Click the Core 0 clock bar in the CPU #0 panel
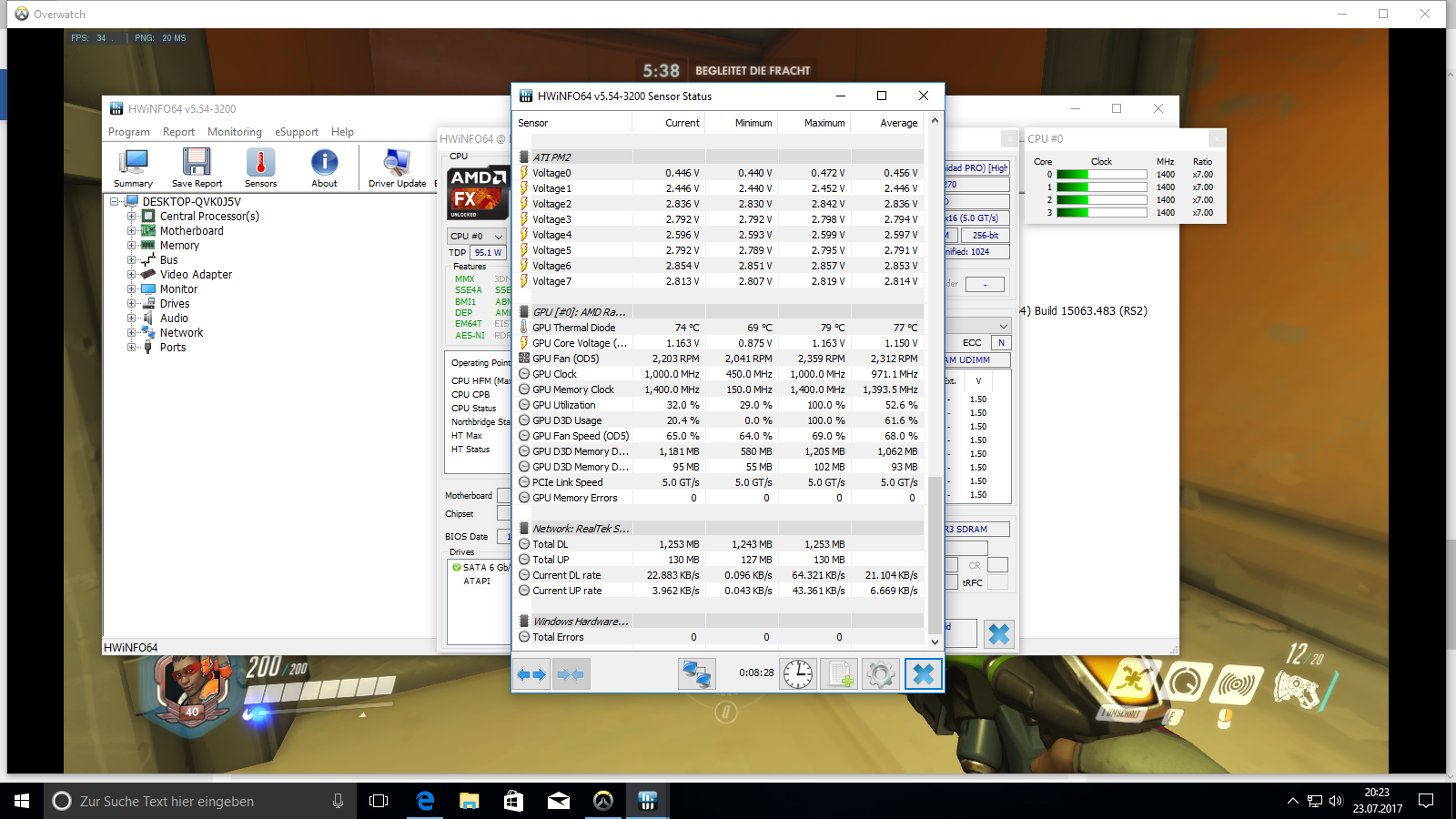 [1101, 175]
